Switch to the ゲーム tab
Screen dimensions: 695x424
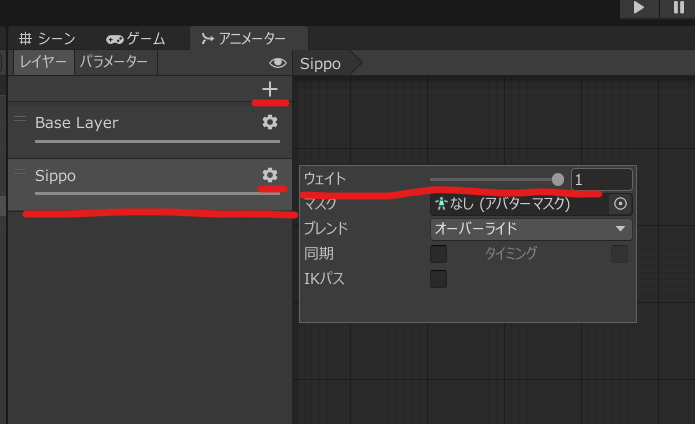pos(136,38)
